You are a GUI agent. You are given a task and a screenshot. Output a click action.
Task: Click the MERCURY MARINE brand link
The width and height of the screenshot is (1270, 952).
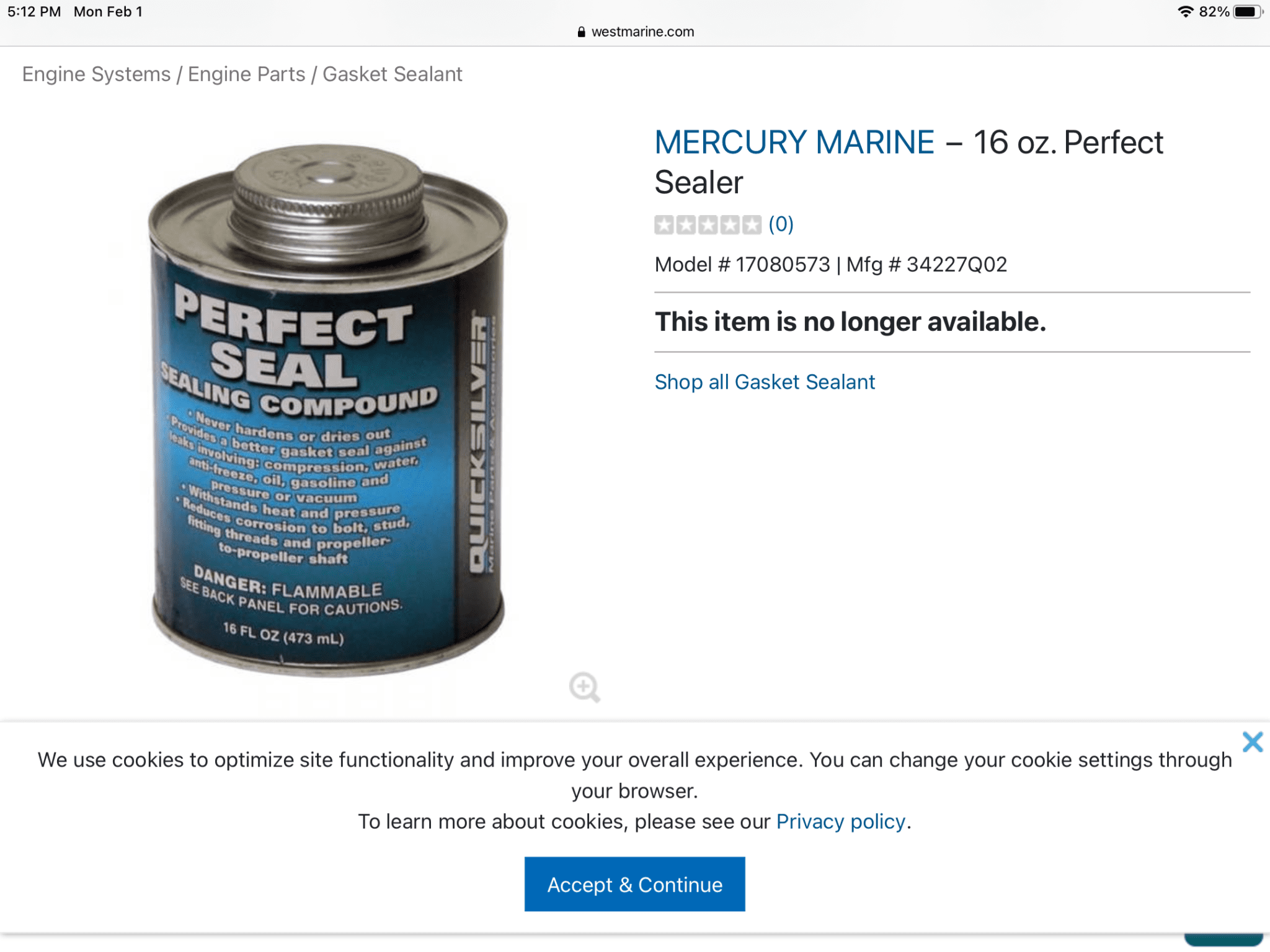pos(794,143)
